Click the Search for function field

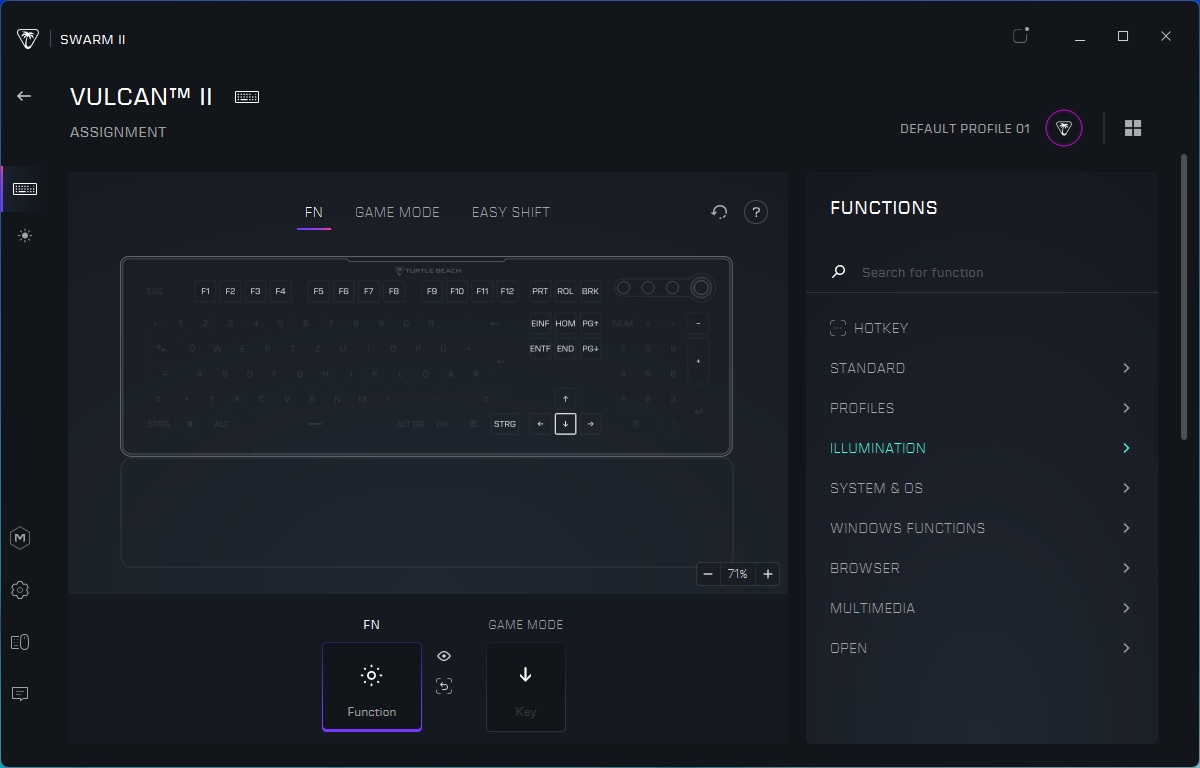click(982, 272)
